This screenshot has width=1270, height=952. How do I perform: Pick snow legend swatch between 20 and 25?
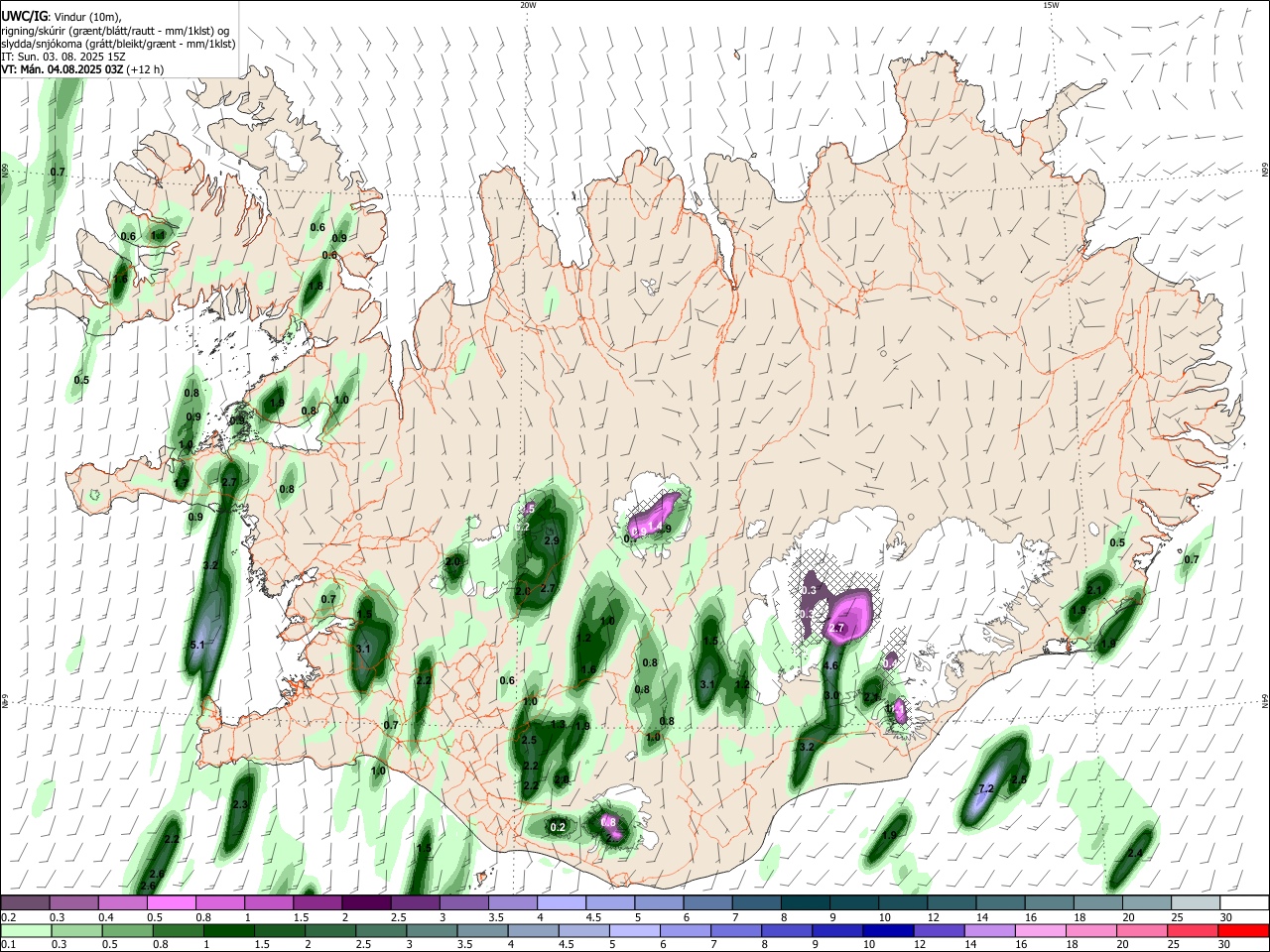(1146, 902)
